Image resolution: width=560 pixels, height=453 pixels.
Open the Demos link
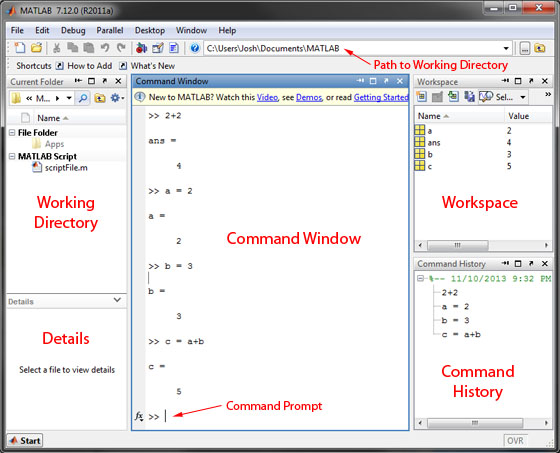[x=309, y=97]
